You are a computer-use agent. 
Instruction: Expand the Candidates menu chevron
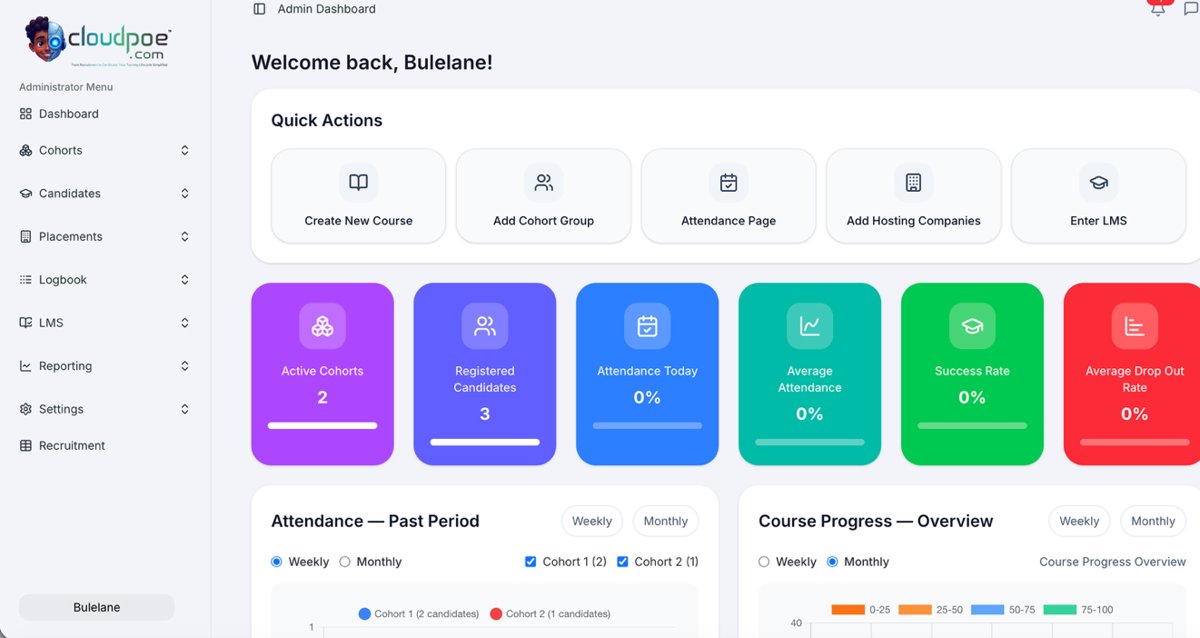185,194
